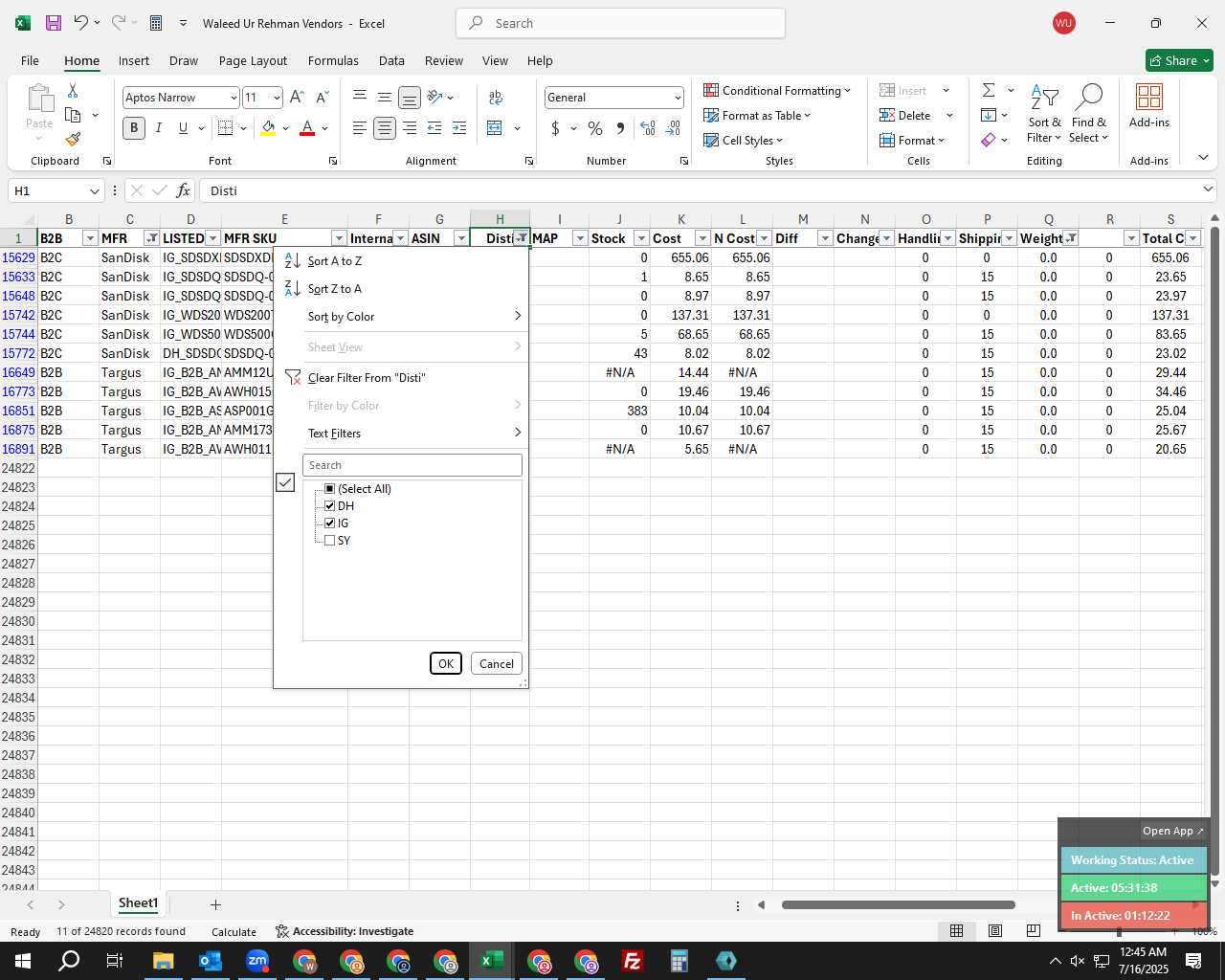Open the Font name dropdown
This screenshot has width=1225, height=980.
click(x=234, y=98)
